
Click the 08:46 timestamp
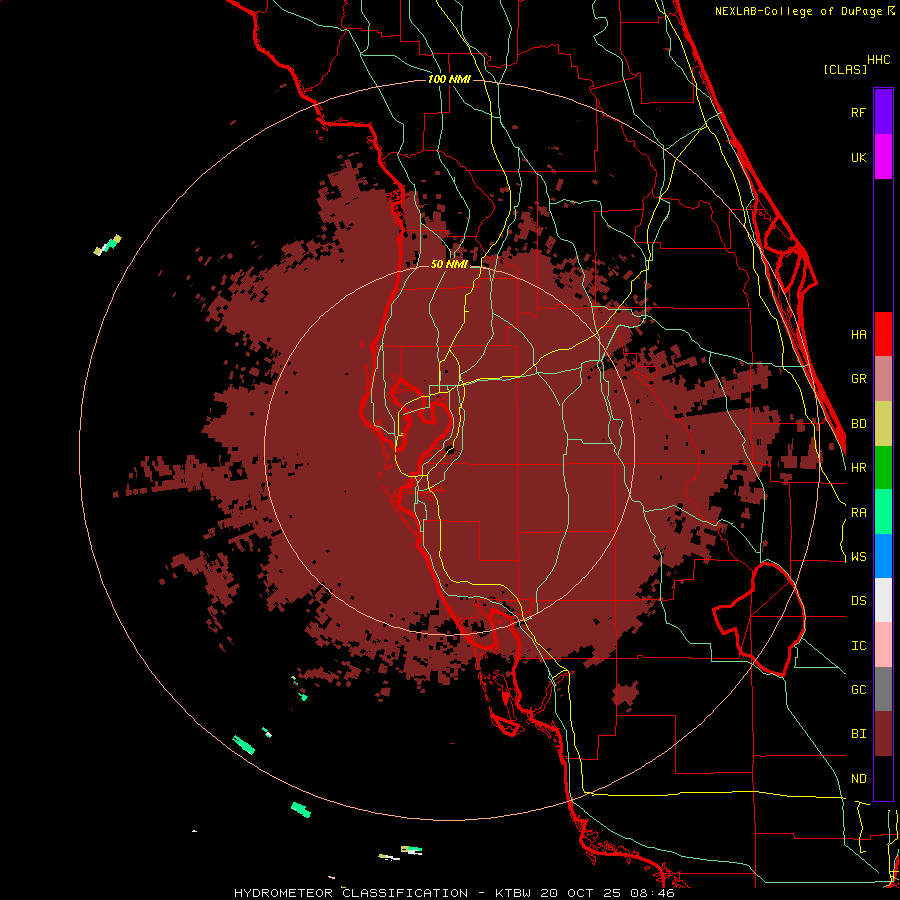651,893
